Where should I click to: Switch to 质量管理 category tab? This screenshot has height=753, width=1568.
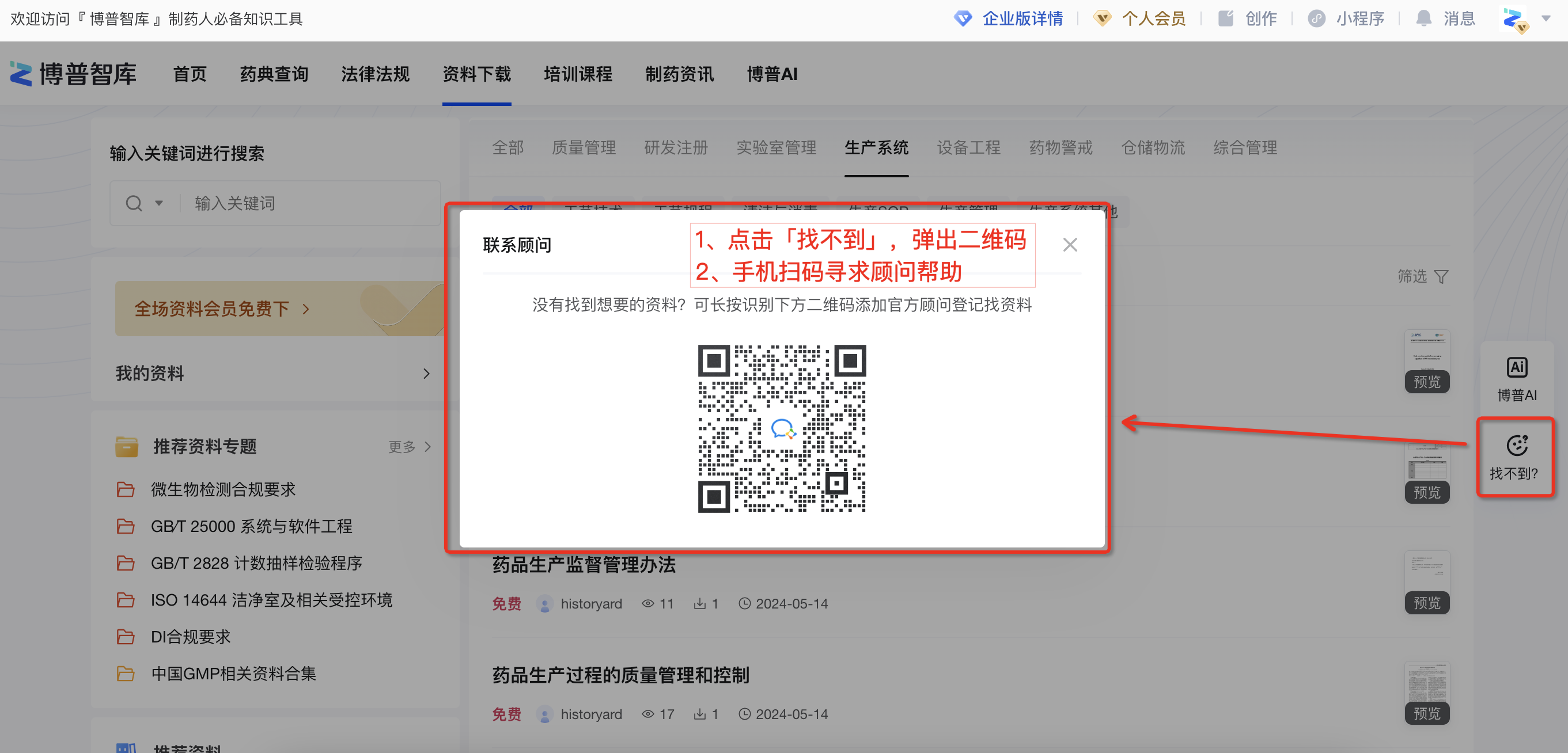tap(584, 147)
